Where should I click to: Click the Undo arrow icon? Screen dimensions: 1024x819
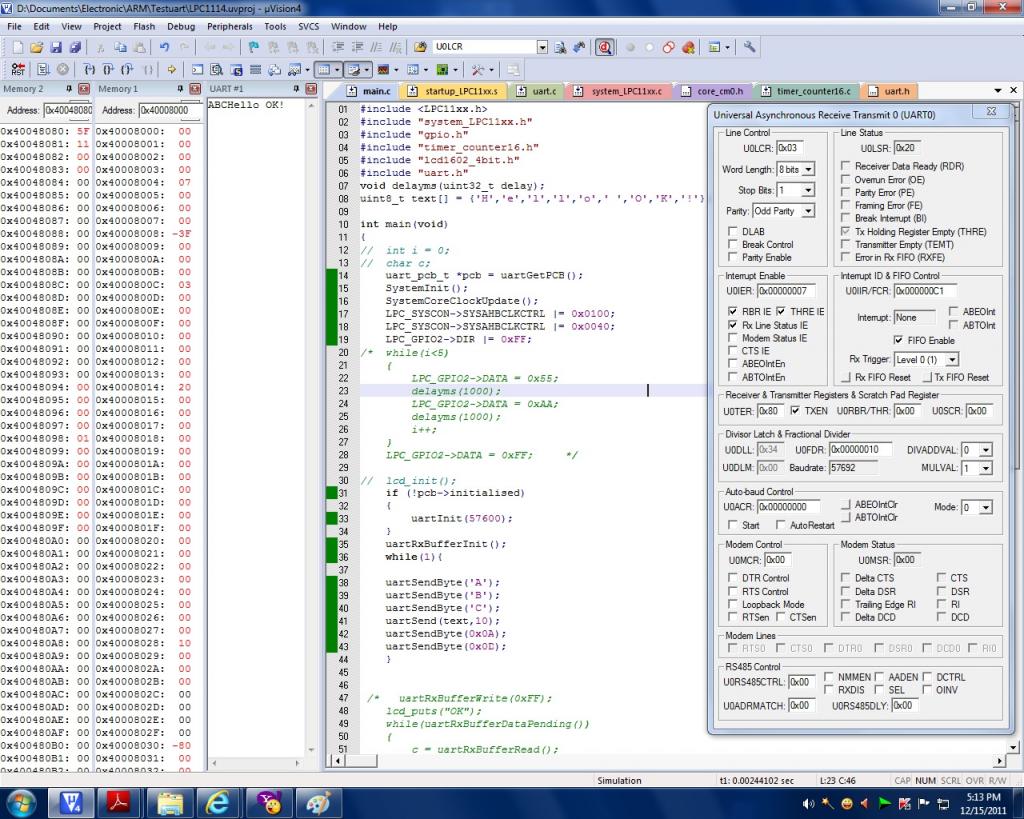pyautogui.click(x=162, y=47)
